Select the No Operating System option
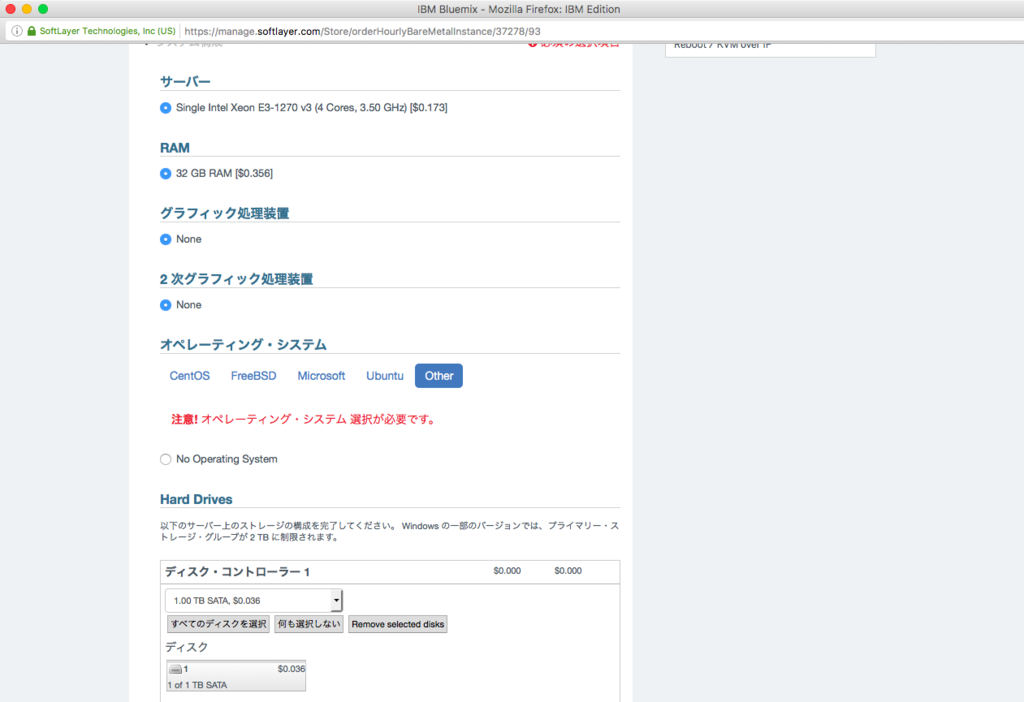Image resolution: width=1024 pixels, height=702 pixels. 165,458
